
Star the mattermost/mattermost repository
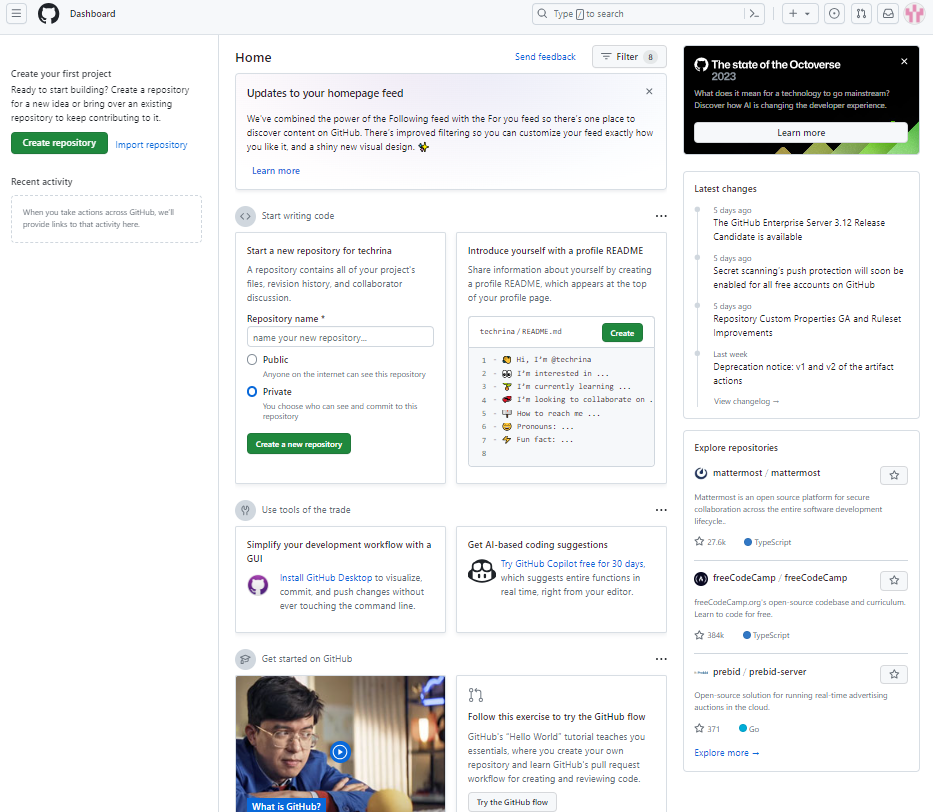[894, 475]
